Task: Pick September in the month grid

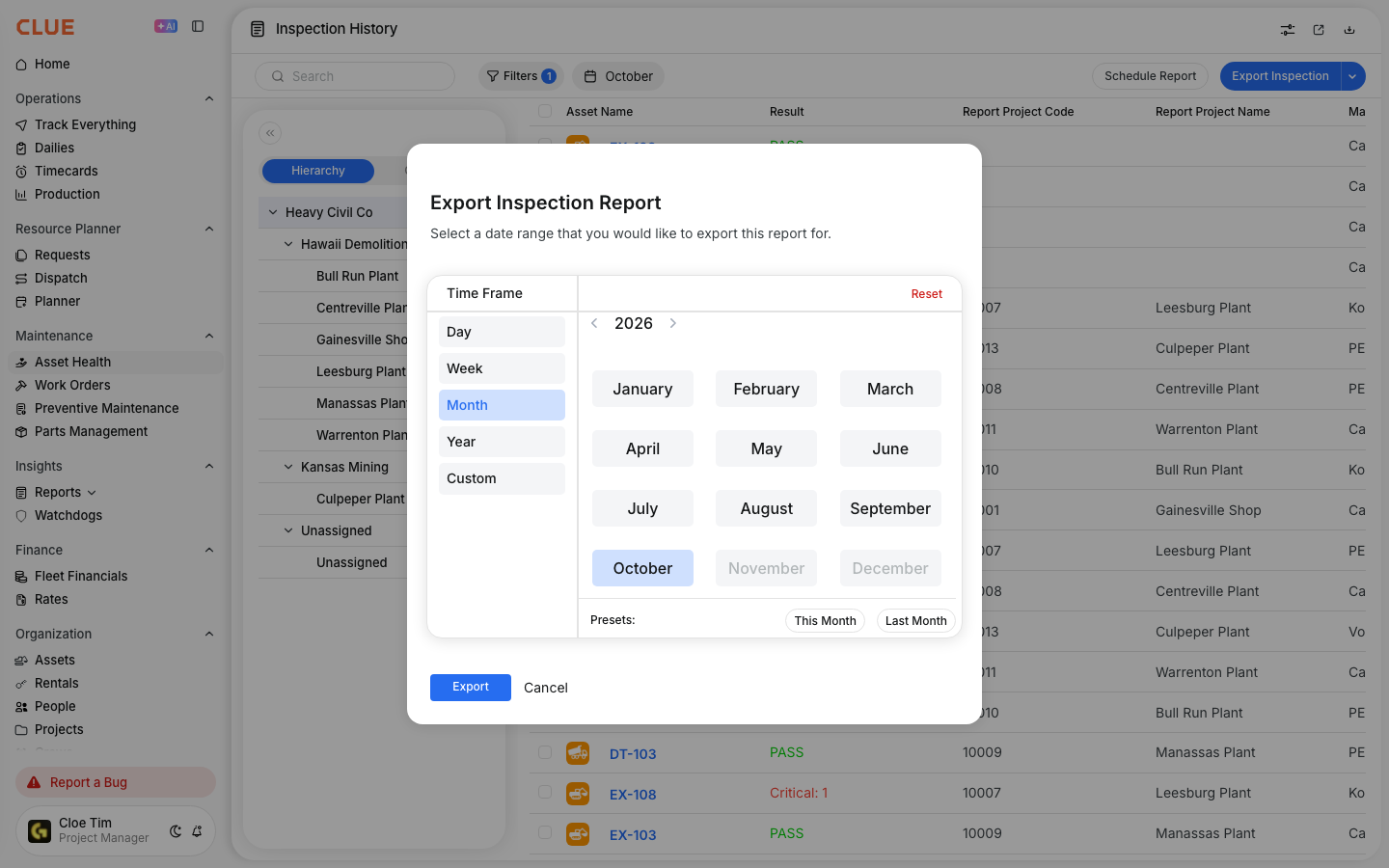Action: tap(890, 508)
